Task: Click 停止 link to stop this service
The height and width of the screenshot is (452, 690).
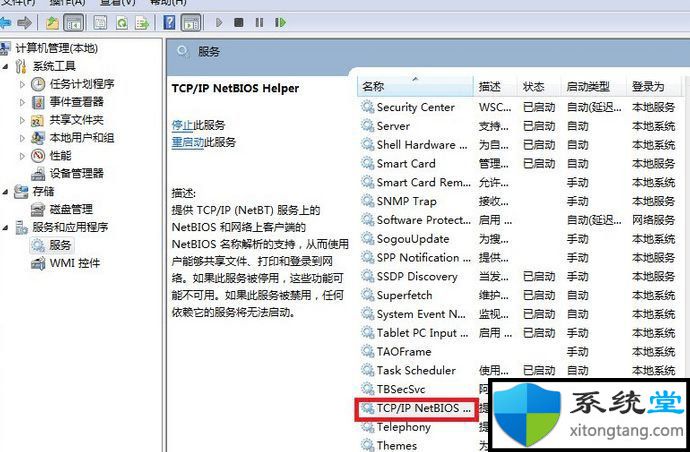Action: pos(182,125)
